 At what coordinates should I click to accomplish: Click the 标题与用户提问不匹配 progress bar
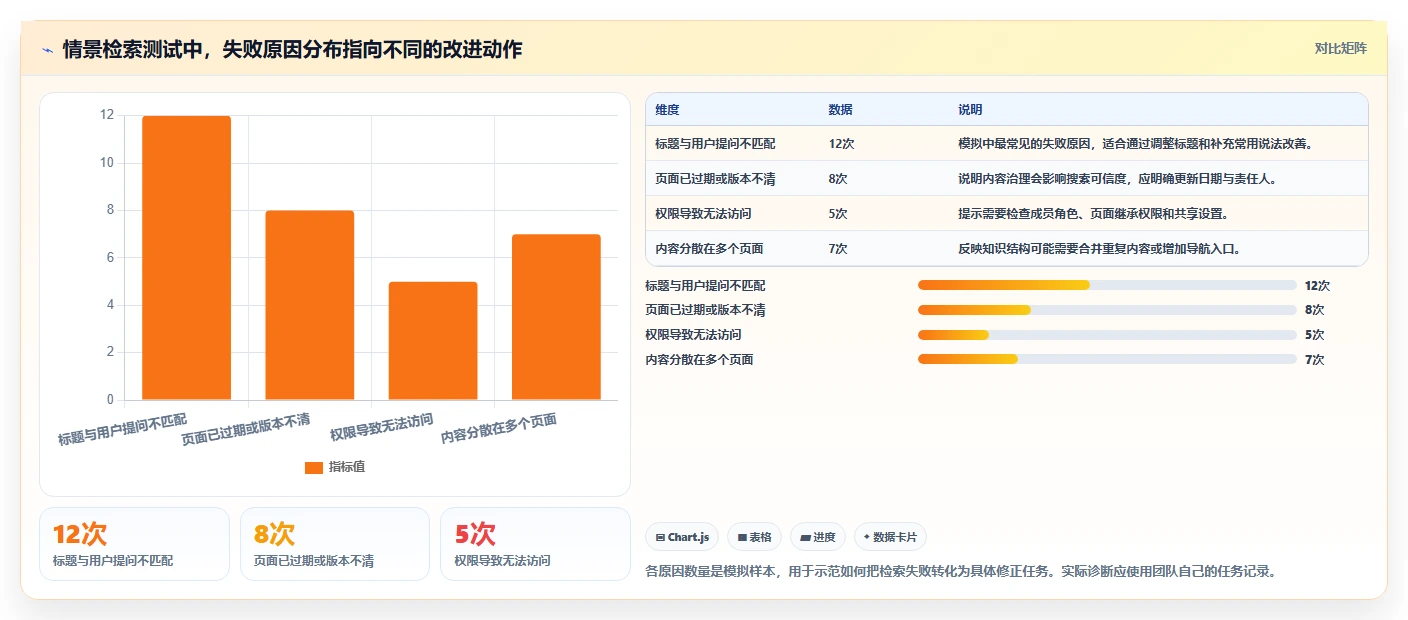click(x=1107, y=285)
